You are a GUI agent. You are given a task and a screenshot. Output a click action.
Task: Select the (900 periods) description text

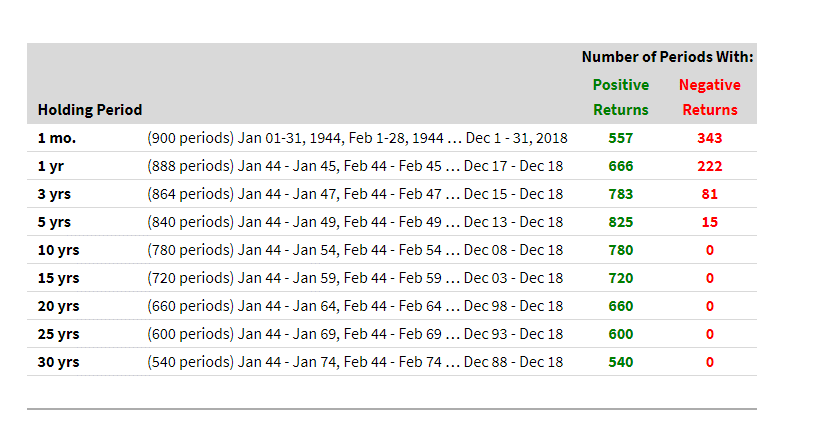click(357, 138)
